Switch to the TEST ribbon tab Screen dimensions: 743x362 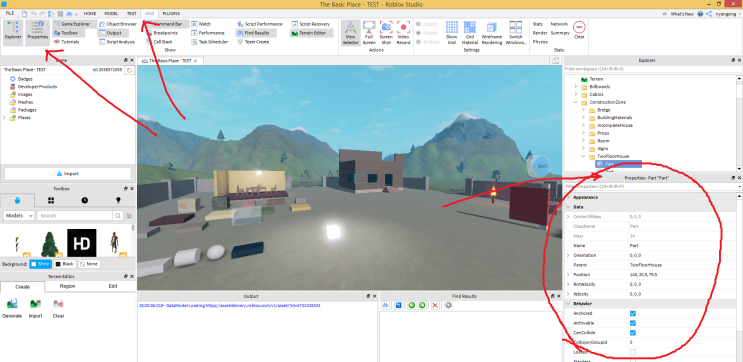coord(132,14)
